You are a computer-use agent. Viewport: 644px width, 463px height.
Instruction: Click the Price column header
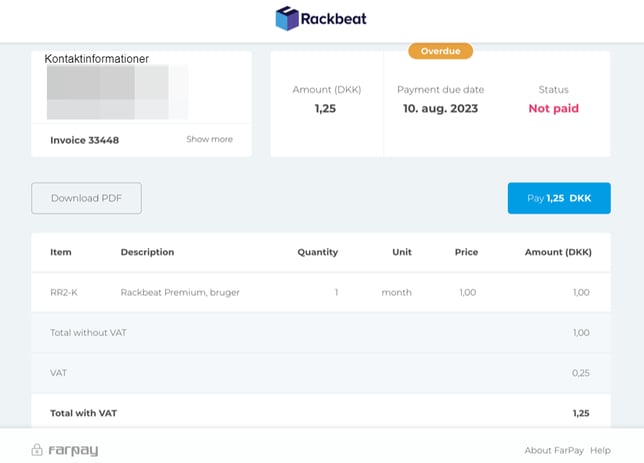pyautogui.click(x=465, y=252)
